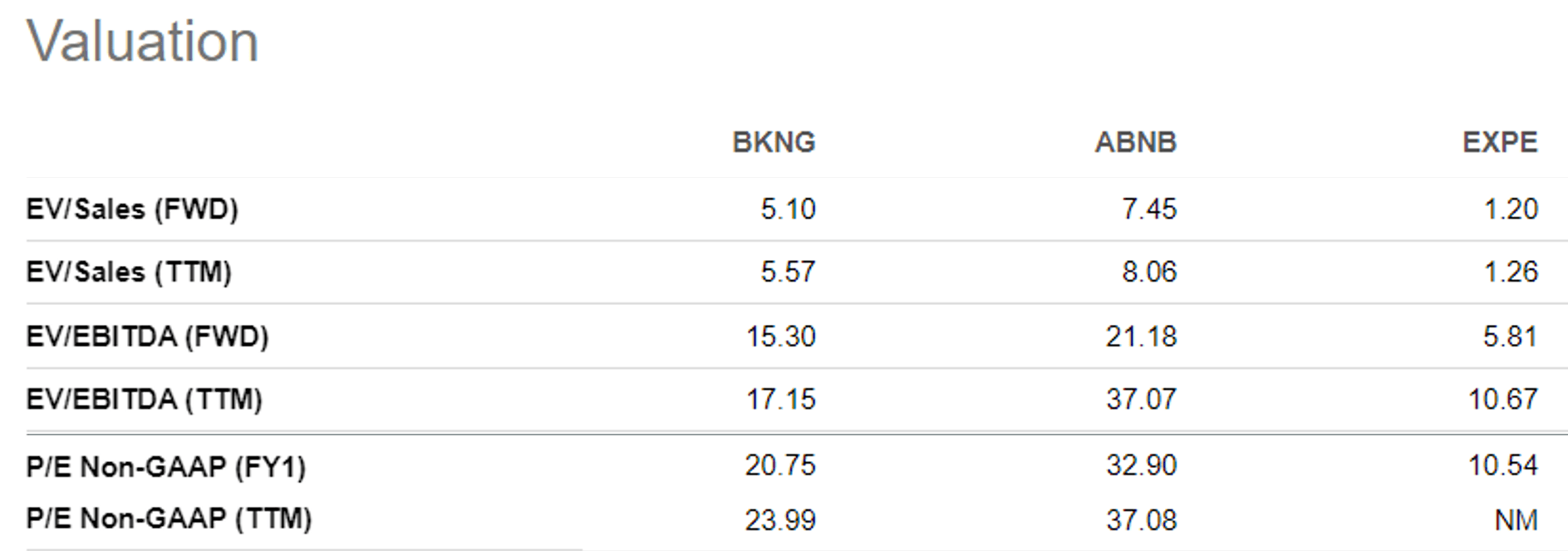Click ABNB's EV/Sales (FWD) value 7.45
The height and width of the screenshot is (551, 1568).
pyautogui.click(x=1149, y=209)
